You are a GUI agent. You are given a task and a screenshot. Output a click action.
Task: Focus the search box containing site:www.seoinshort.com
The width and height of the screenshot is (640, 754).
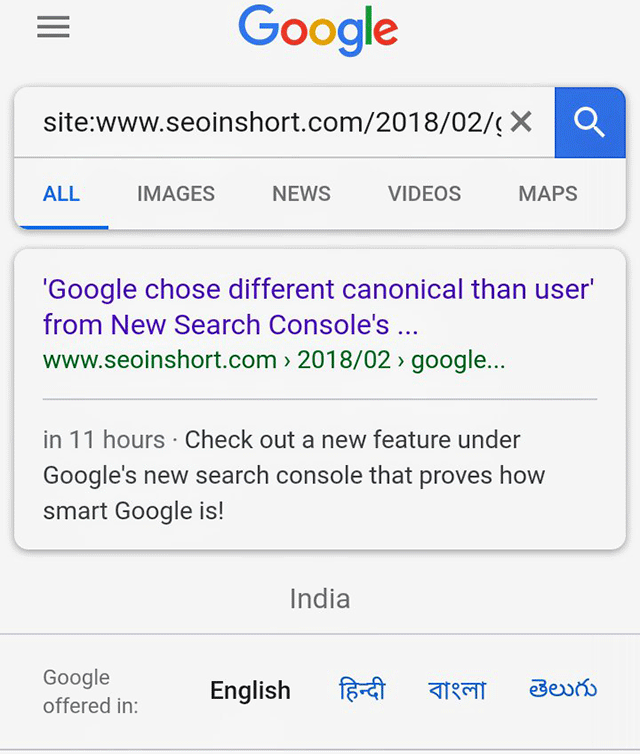click(270, 123)
